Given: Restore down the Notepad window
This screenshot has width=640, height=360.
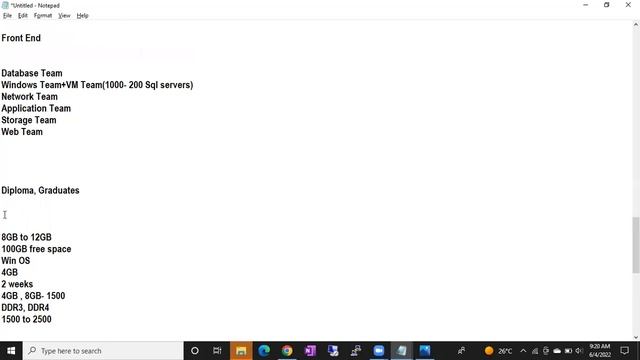Looking at the screenshot, I should point(607,5).
